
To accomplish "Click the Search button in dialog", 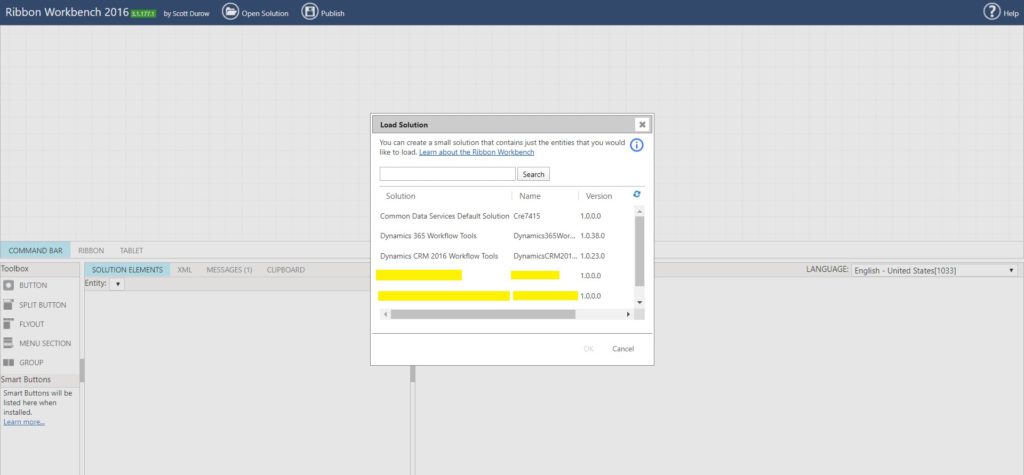I will pos(534,174).
